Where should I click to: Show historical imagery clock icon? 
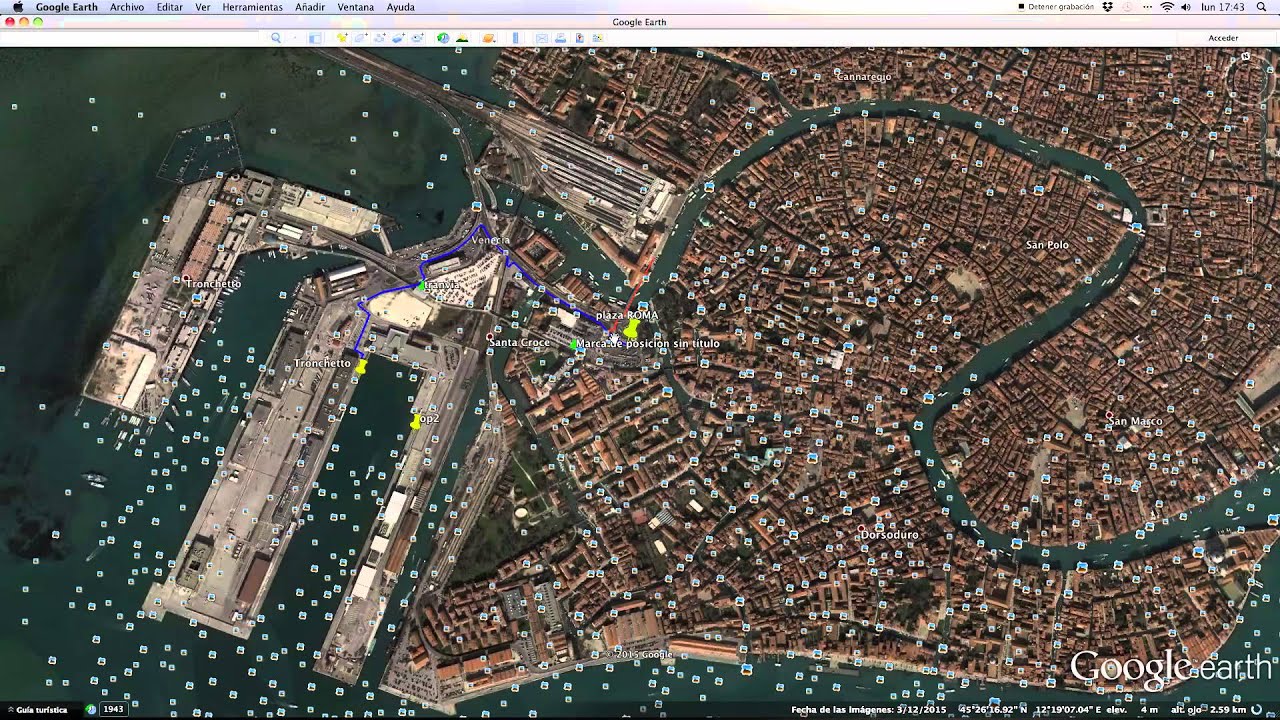[443, 38]
